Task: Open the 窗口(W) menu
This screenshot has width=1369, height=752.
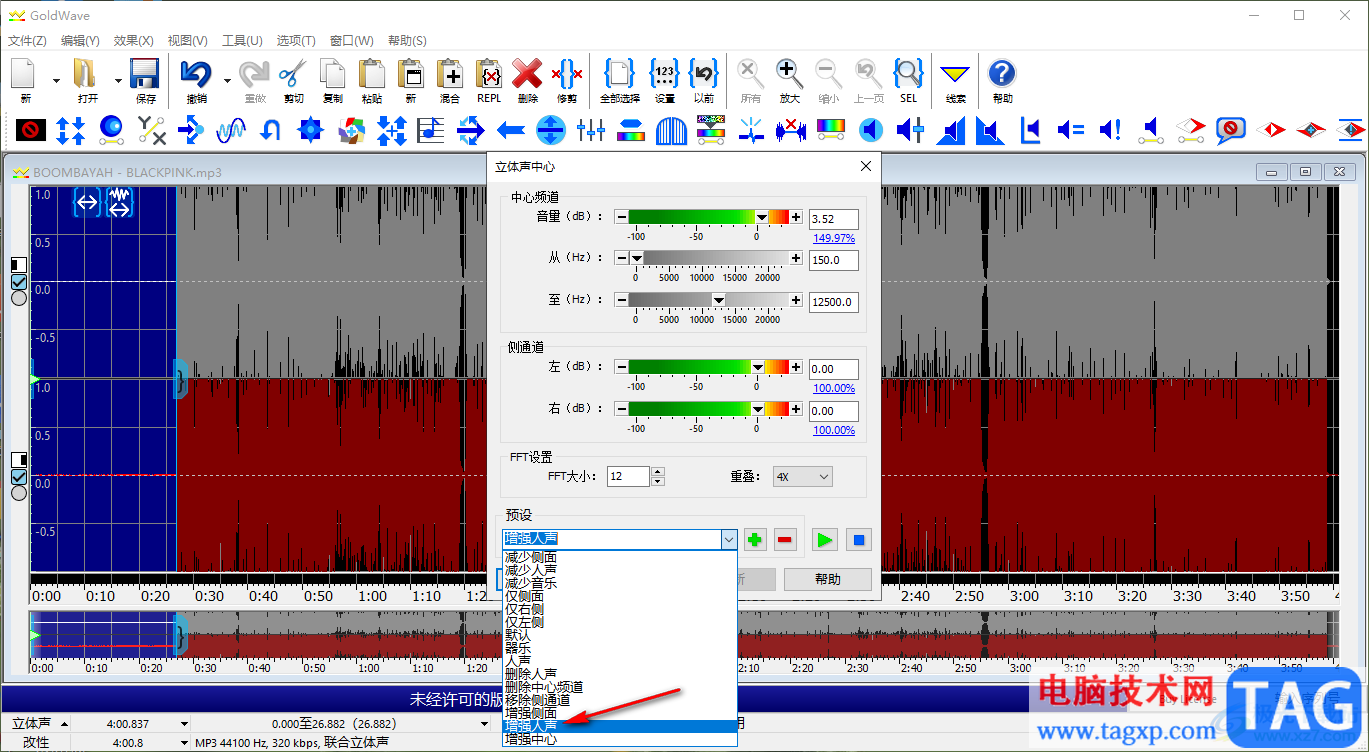Action: point(351,41)
